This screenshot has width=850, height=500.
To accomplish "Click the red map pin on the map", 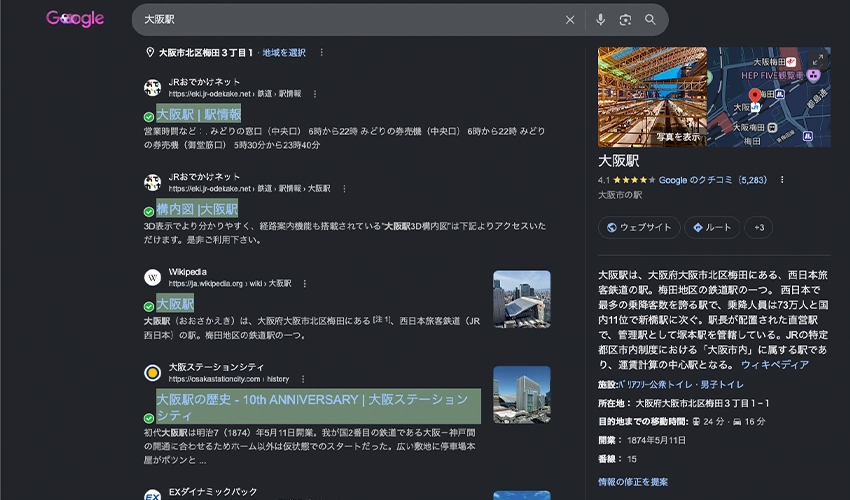I will coord(755,96).
